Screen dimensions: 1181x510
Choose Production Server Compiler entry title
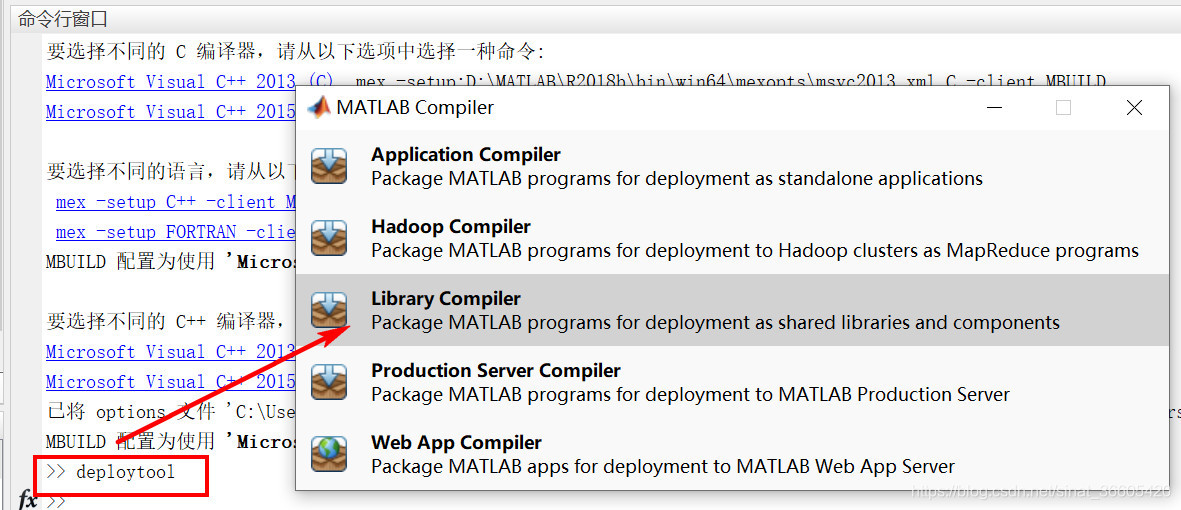[496, 371]
